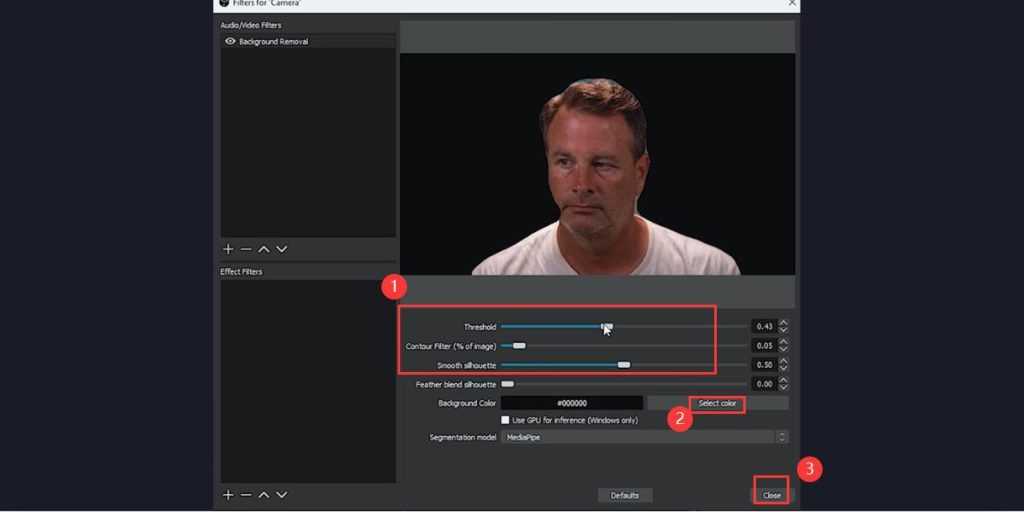The image size is (1024, 512).
Task: Decrease Smooth silhouette value with down stepper arrow
Action: click(x=783, y=369)
